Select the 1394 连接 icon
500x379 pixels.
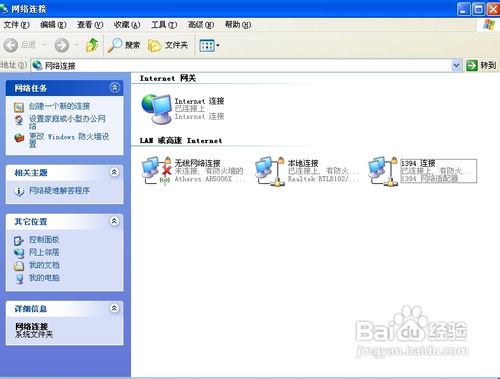[383, 171]
